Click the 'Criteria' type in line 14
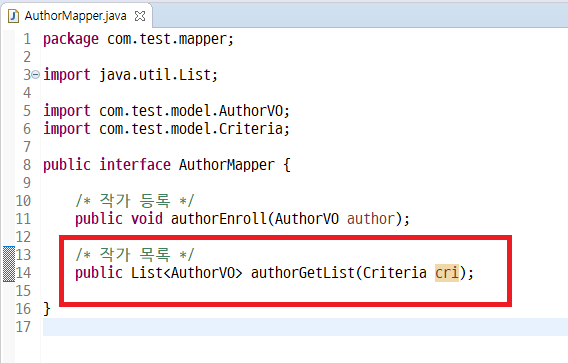The image size is (568, 363). [x=394, y=273]
